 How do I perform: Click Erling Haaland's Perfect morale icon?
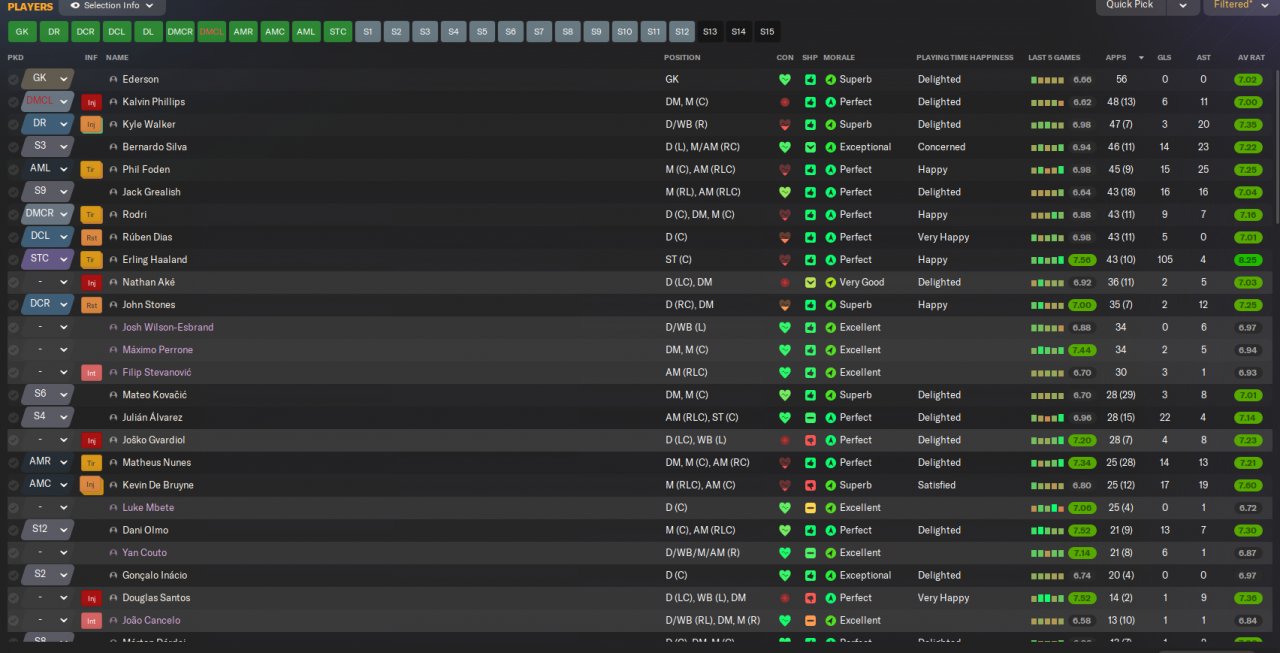pyautogui.click(x=830, y=260)
